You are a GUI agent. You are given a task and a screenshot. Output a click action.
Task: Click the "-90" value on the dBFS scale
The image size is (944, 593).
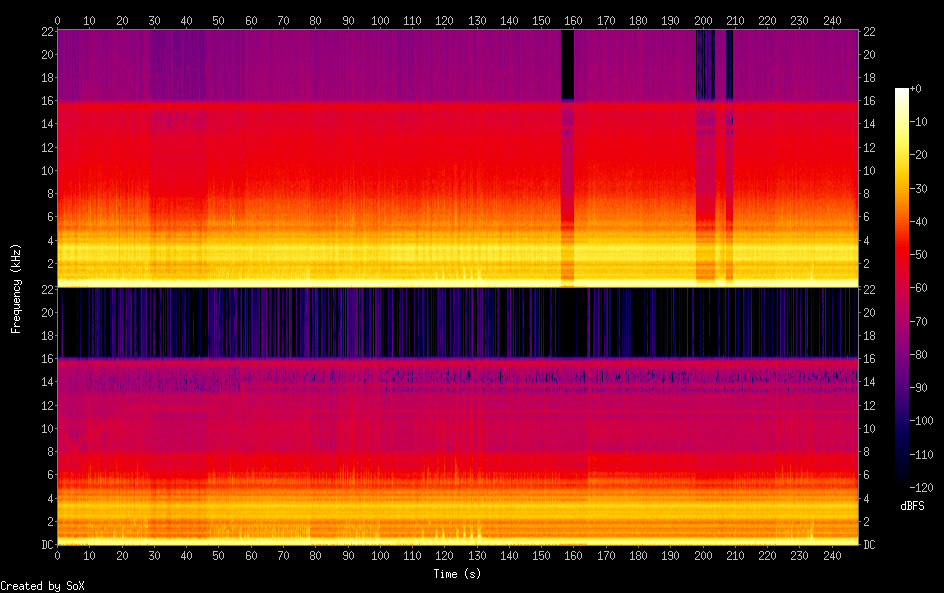[x=918, y=388]
